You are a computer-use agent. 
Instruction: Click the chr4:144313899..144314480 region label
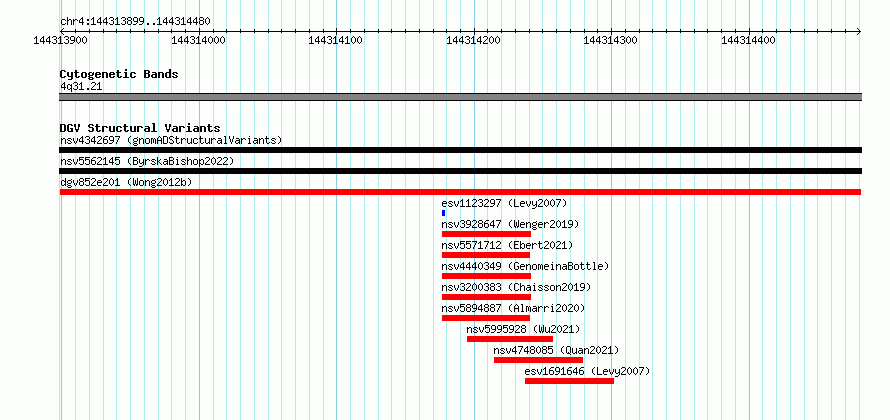tap(135, 22)
